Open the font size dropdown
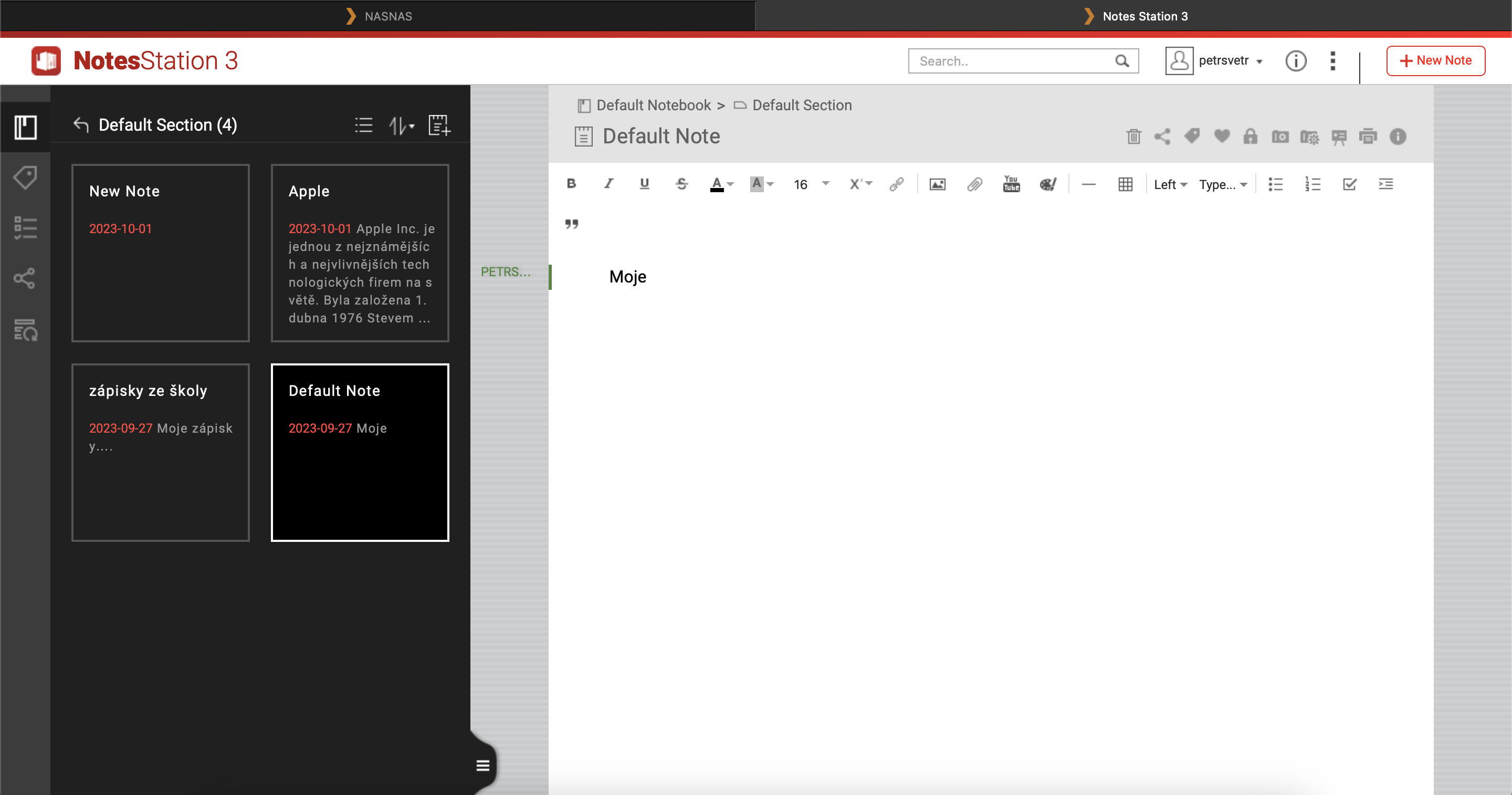 tap(810, 184)
